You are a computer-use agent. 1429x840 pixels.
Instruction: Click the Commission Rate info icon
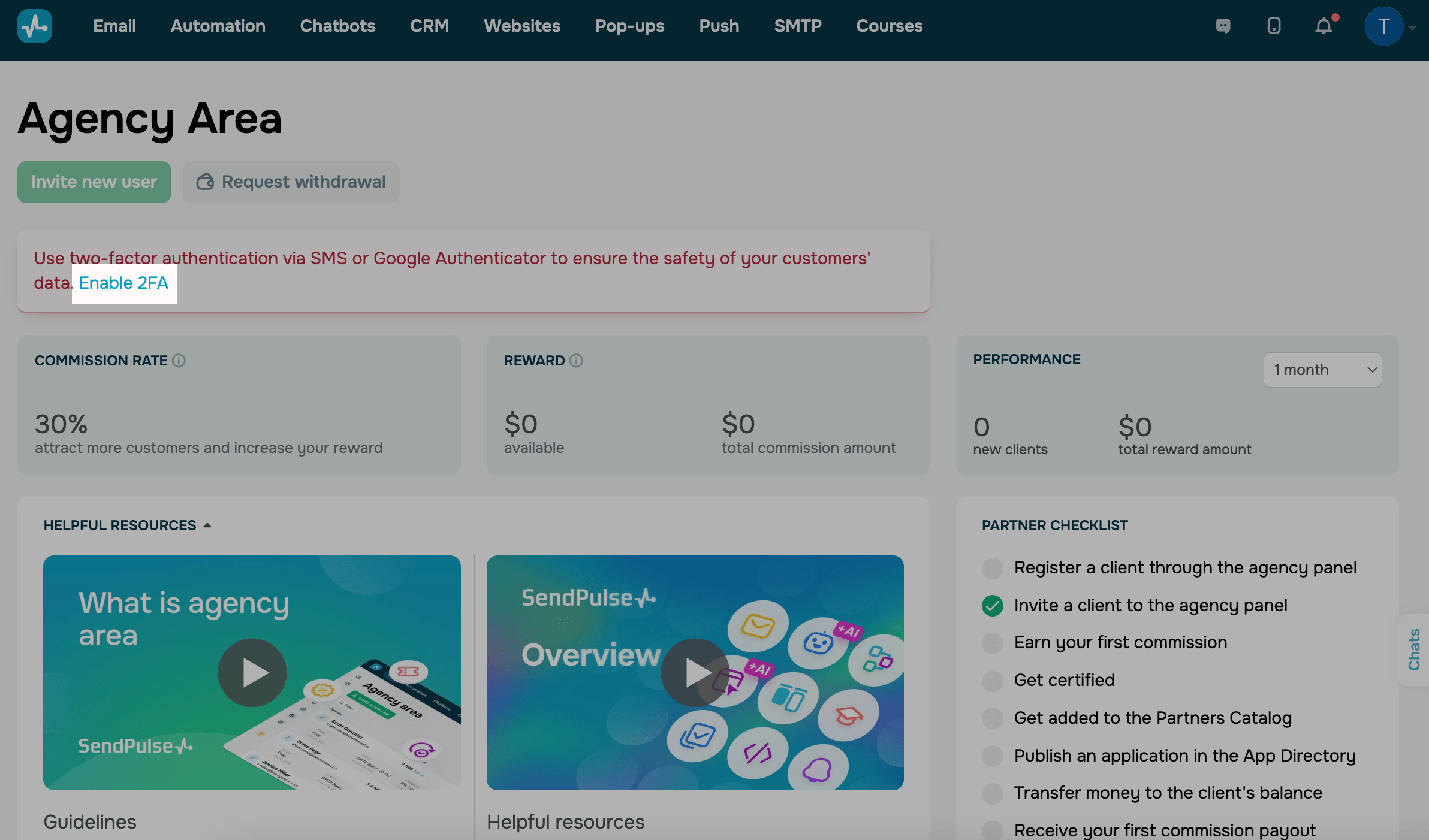[x=179, y=361]
